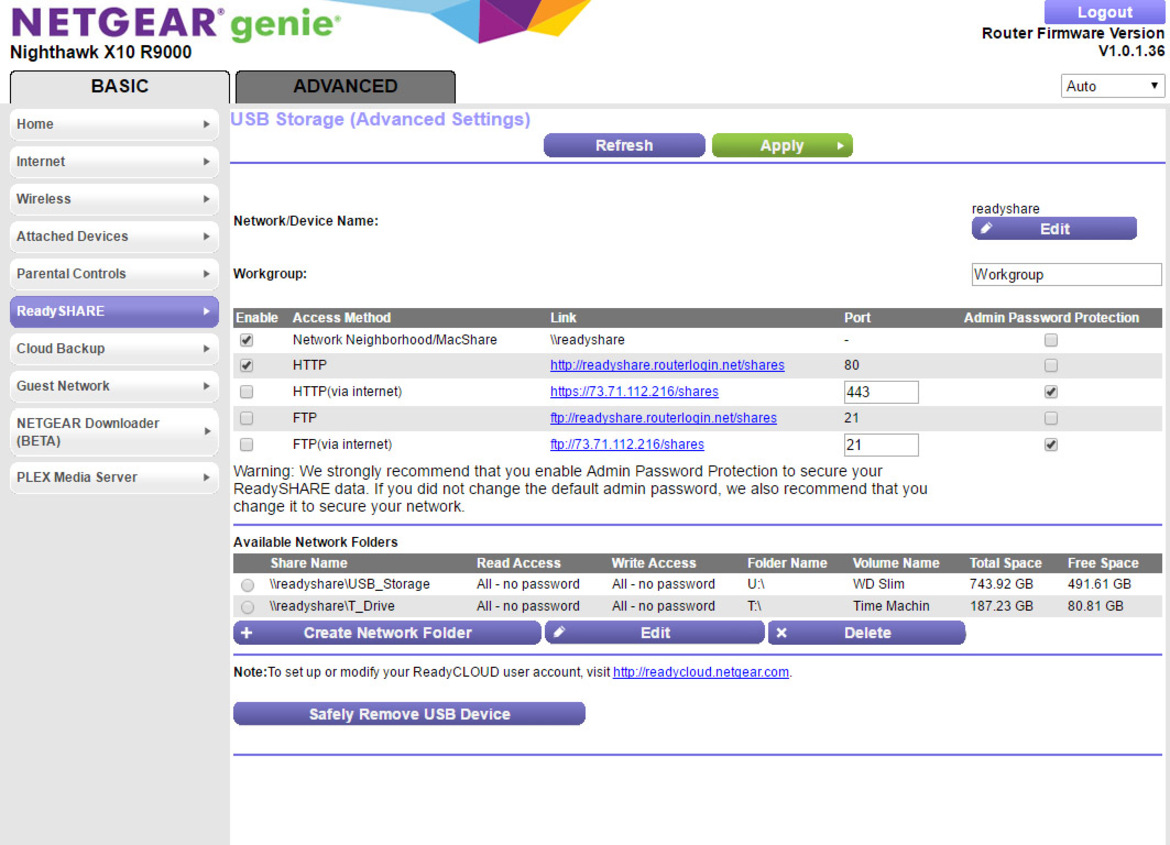Open Cloud Backup page
This screenshot has height=845, width=1170.
(114, 349)
